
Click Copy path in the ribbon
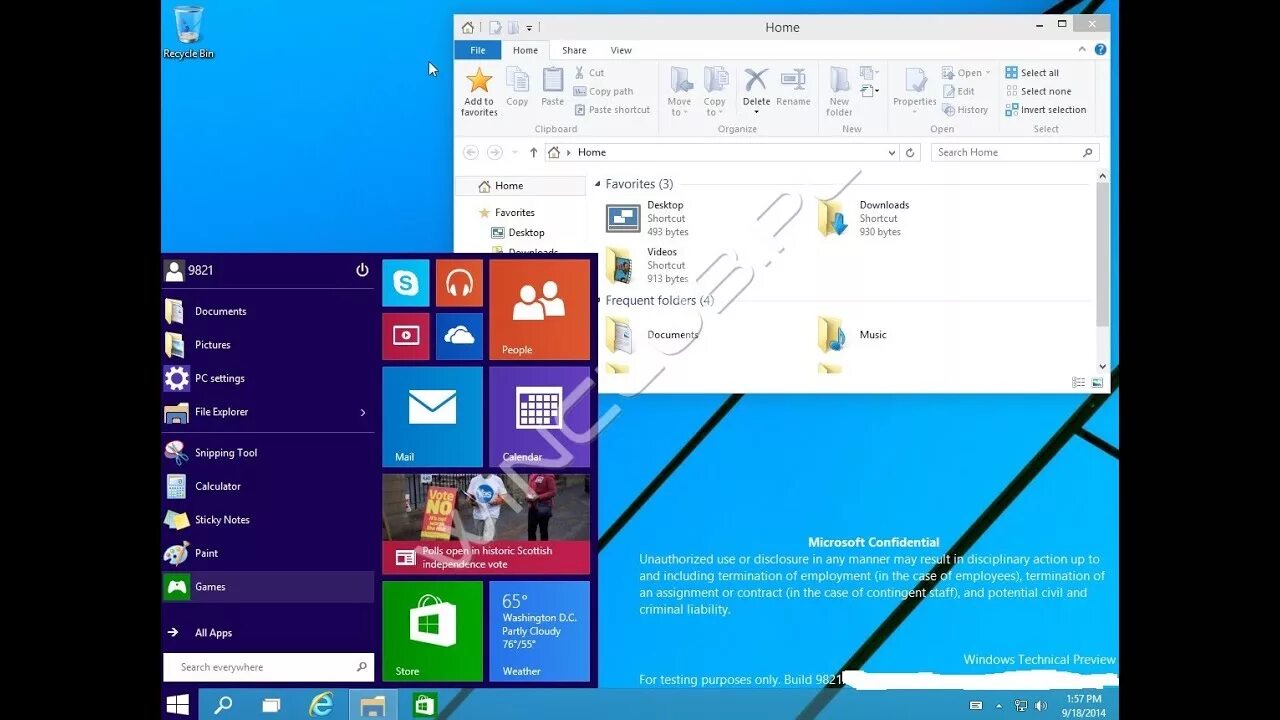pos(603,91)
